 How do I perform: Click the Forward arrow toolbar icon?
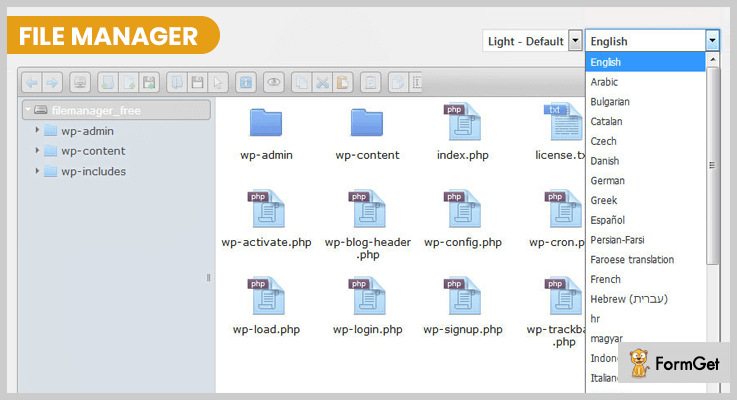(x=52, y=83)
